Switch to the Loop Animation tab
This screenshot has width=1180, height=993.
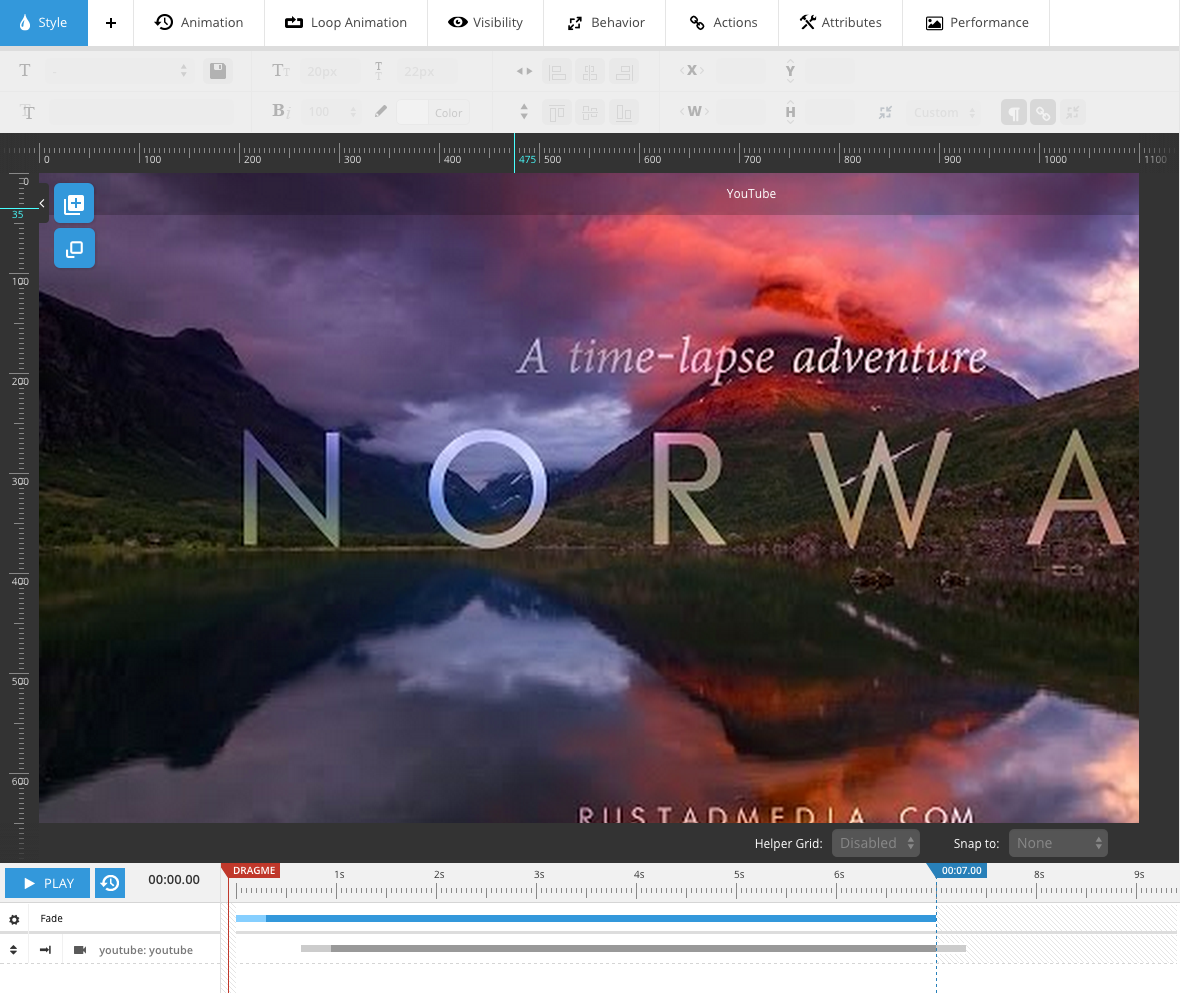point(346,23)
